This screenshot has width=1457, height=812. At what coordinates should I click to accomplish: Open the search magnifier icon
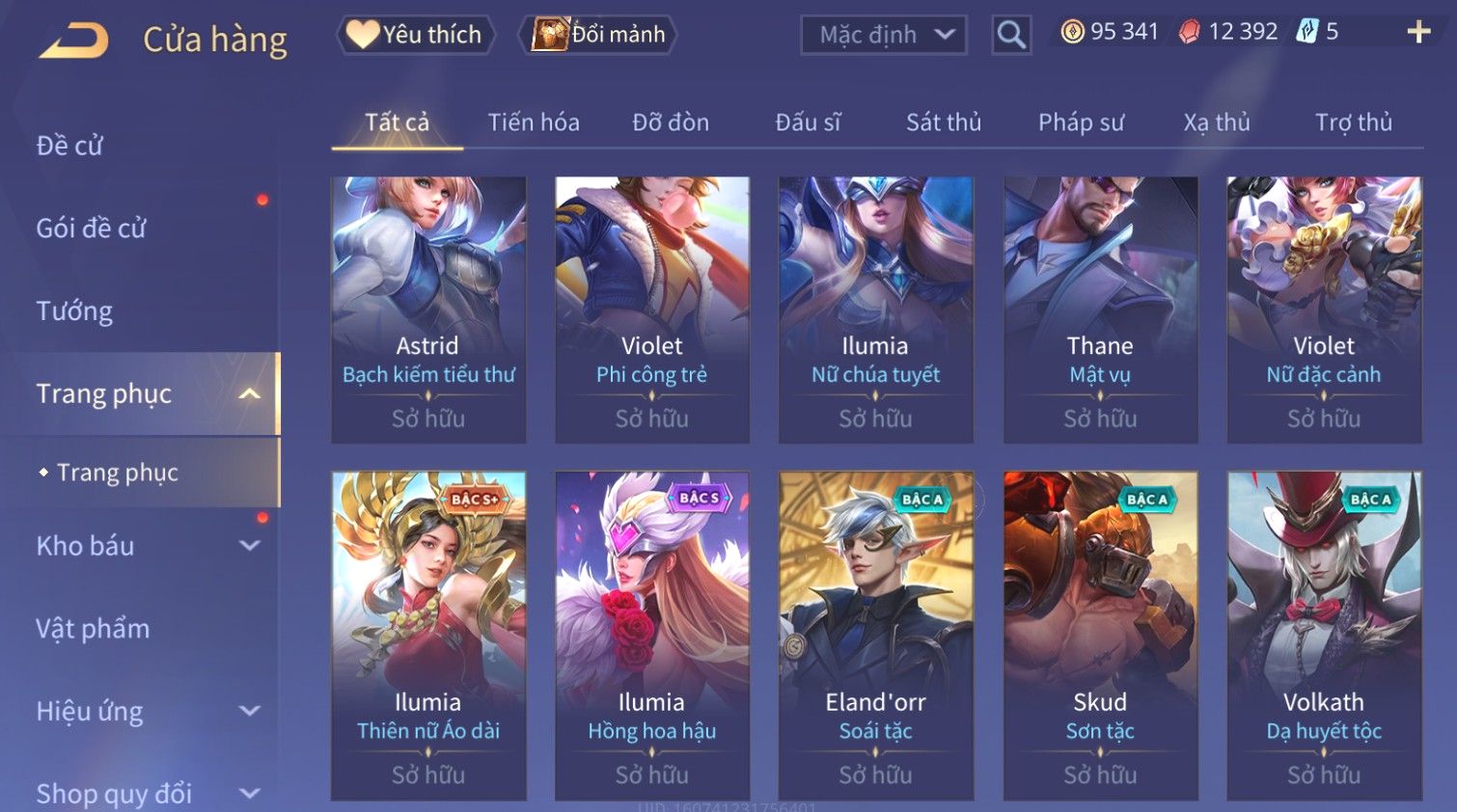(x=1011, y=35)
